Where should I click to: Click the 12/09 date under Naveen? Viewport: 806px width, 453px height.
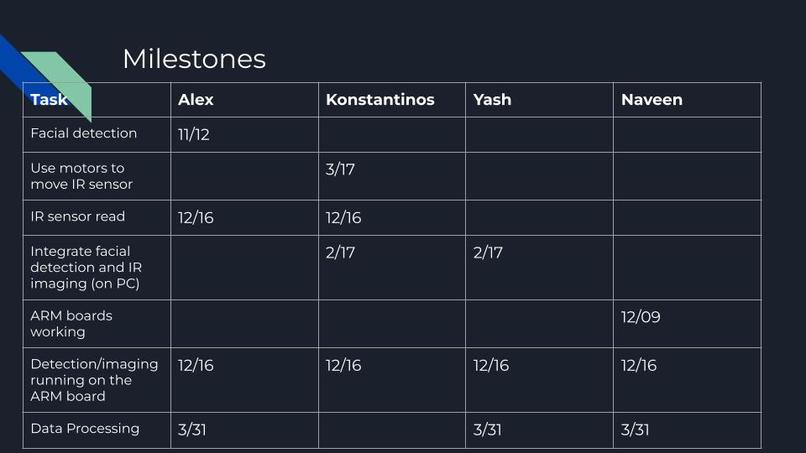coord(640,317)
